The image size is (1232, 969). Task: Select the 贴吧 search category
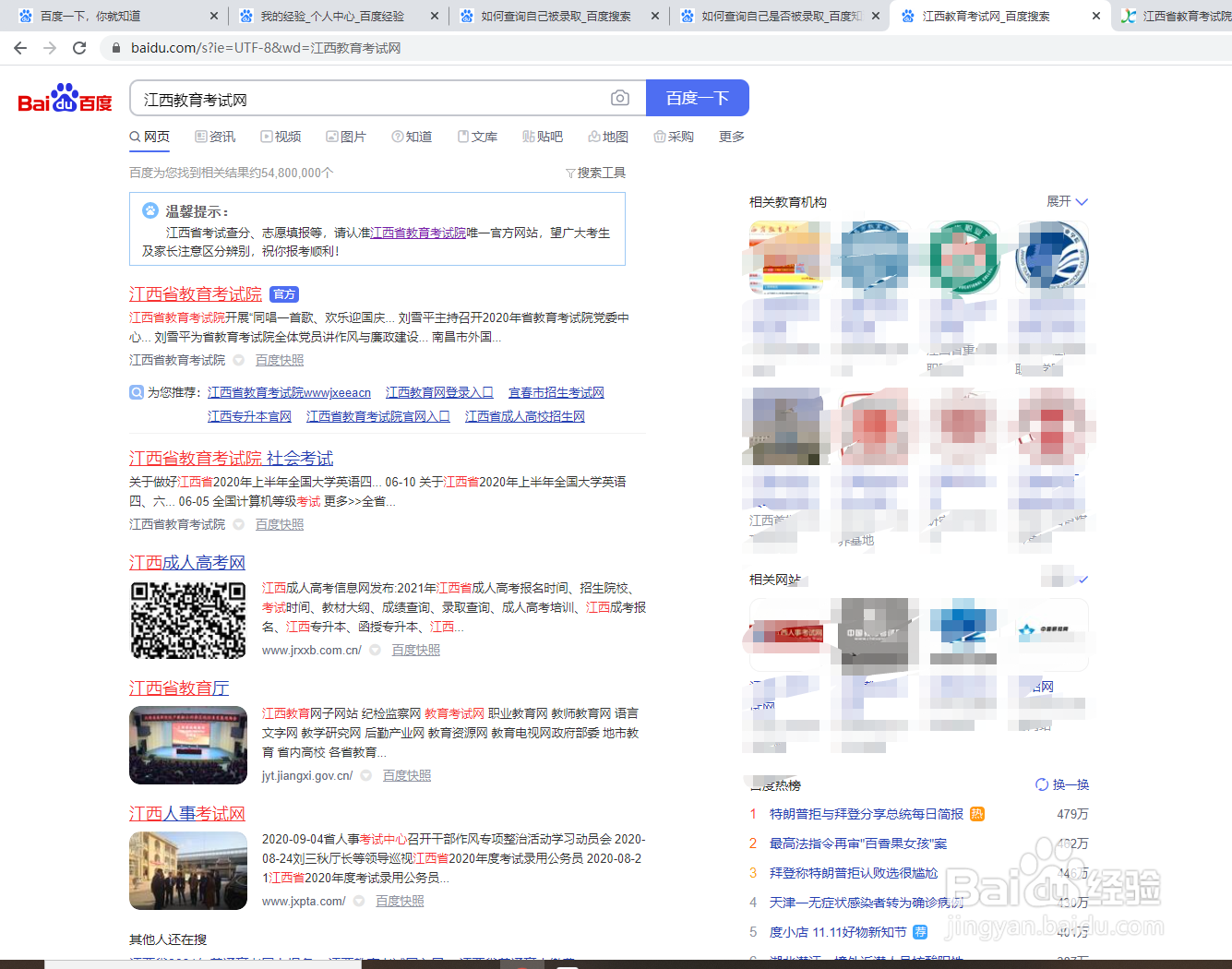point(543,137)
